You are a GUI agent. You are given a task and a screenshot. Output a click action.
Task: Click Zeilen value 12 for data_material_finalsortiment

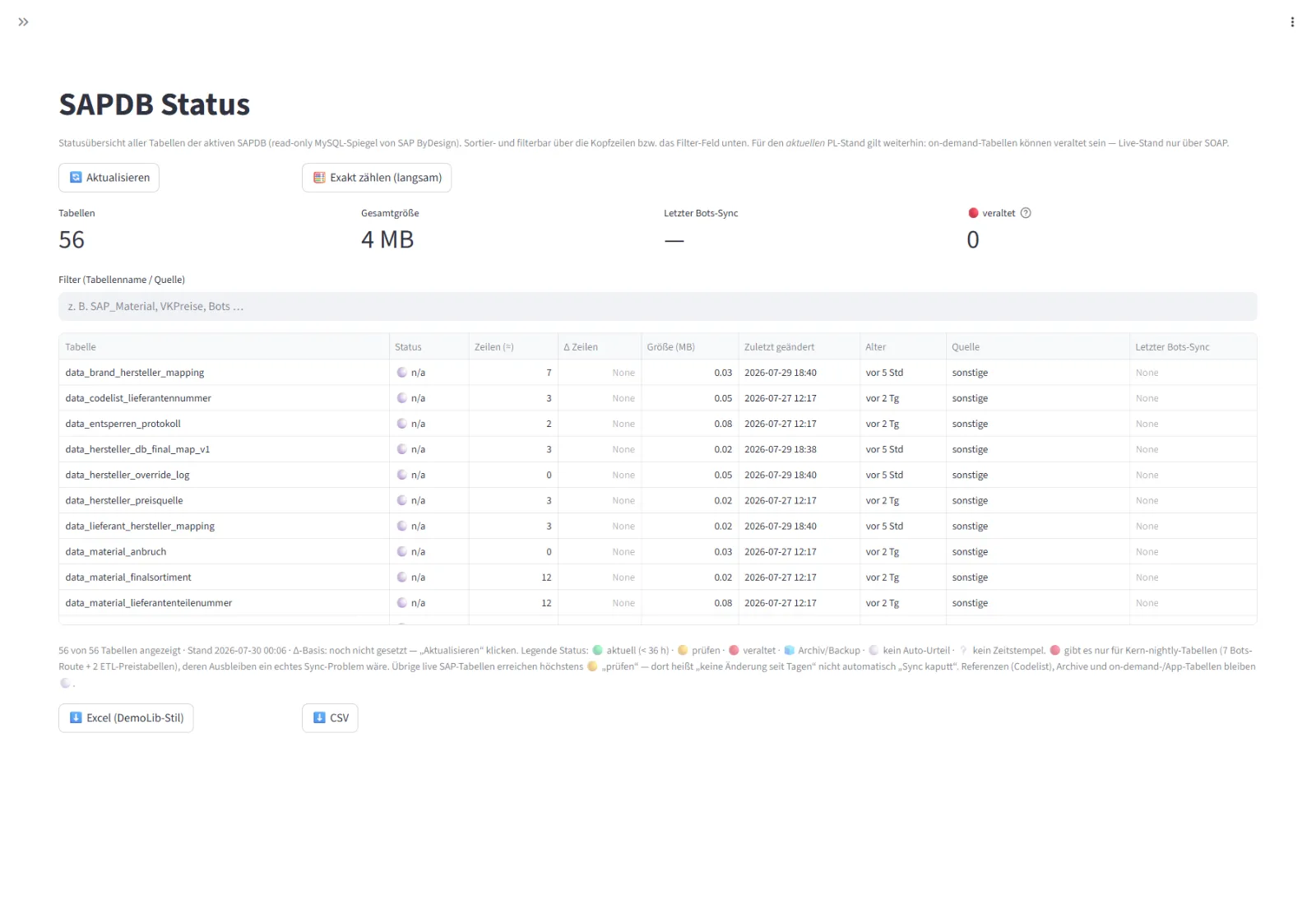click(x=513, y=577)
